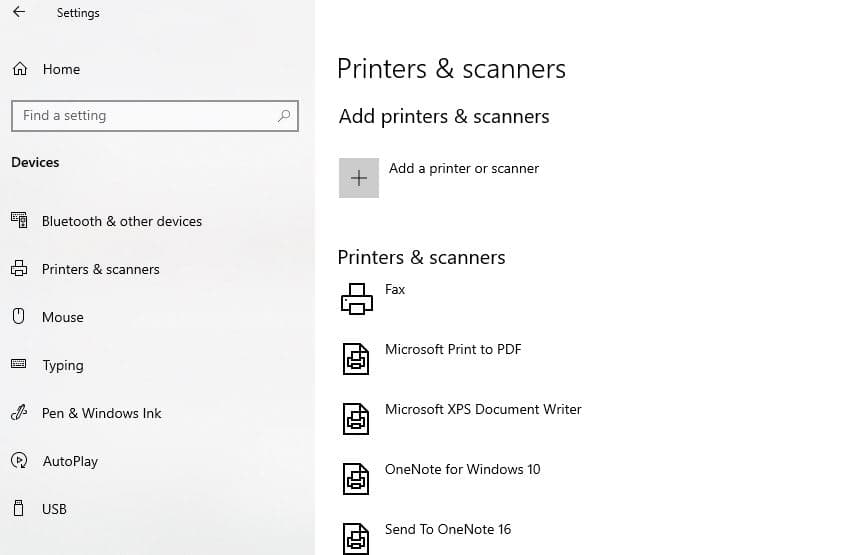Image resolution: width=845 pixels, height=555 pixels.
Task: Click the Microsoft XPS Document Writer icon
Action: [356, 419]
